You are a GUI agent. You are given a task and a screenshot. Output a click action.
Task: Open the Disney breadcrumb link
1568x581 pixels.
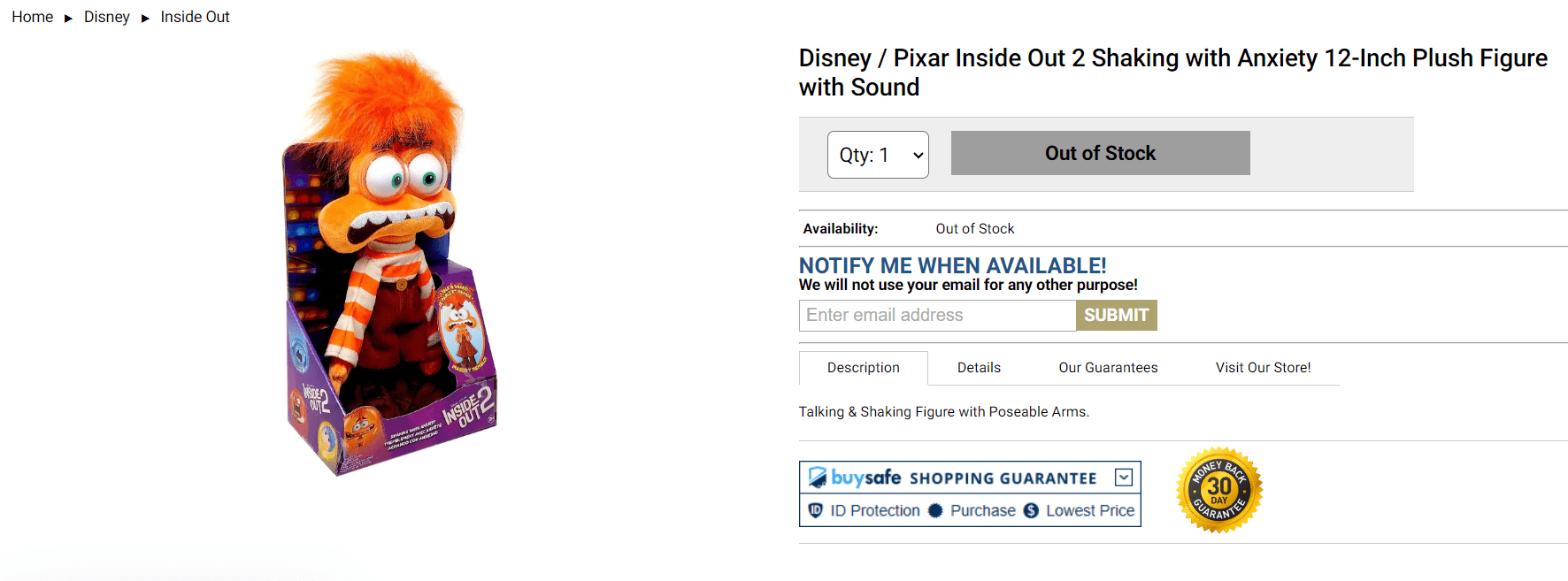click(106, 17)
